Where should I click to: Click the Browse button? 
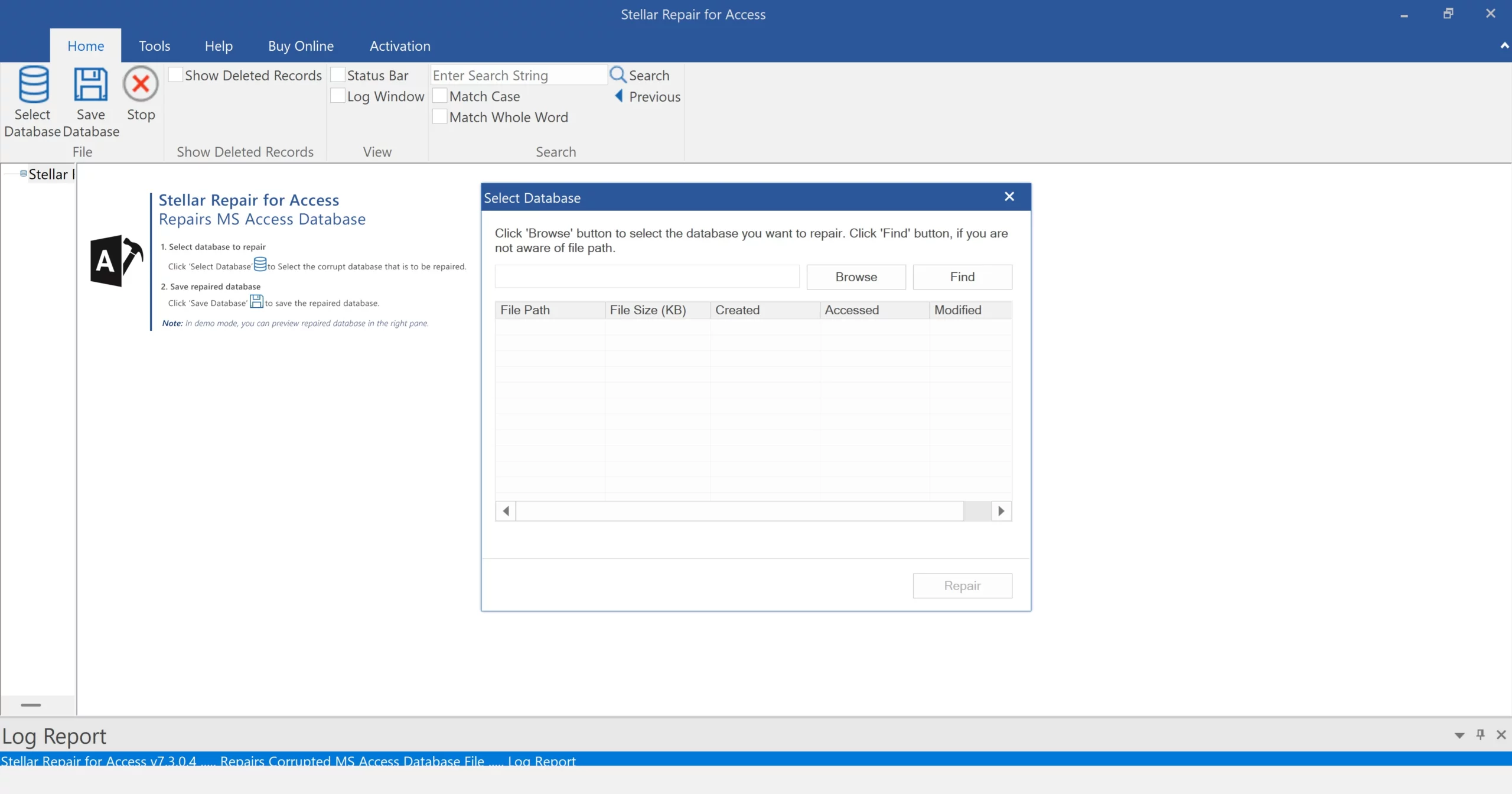tap(856, 277)
